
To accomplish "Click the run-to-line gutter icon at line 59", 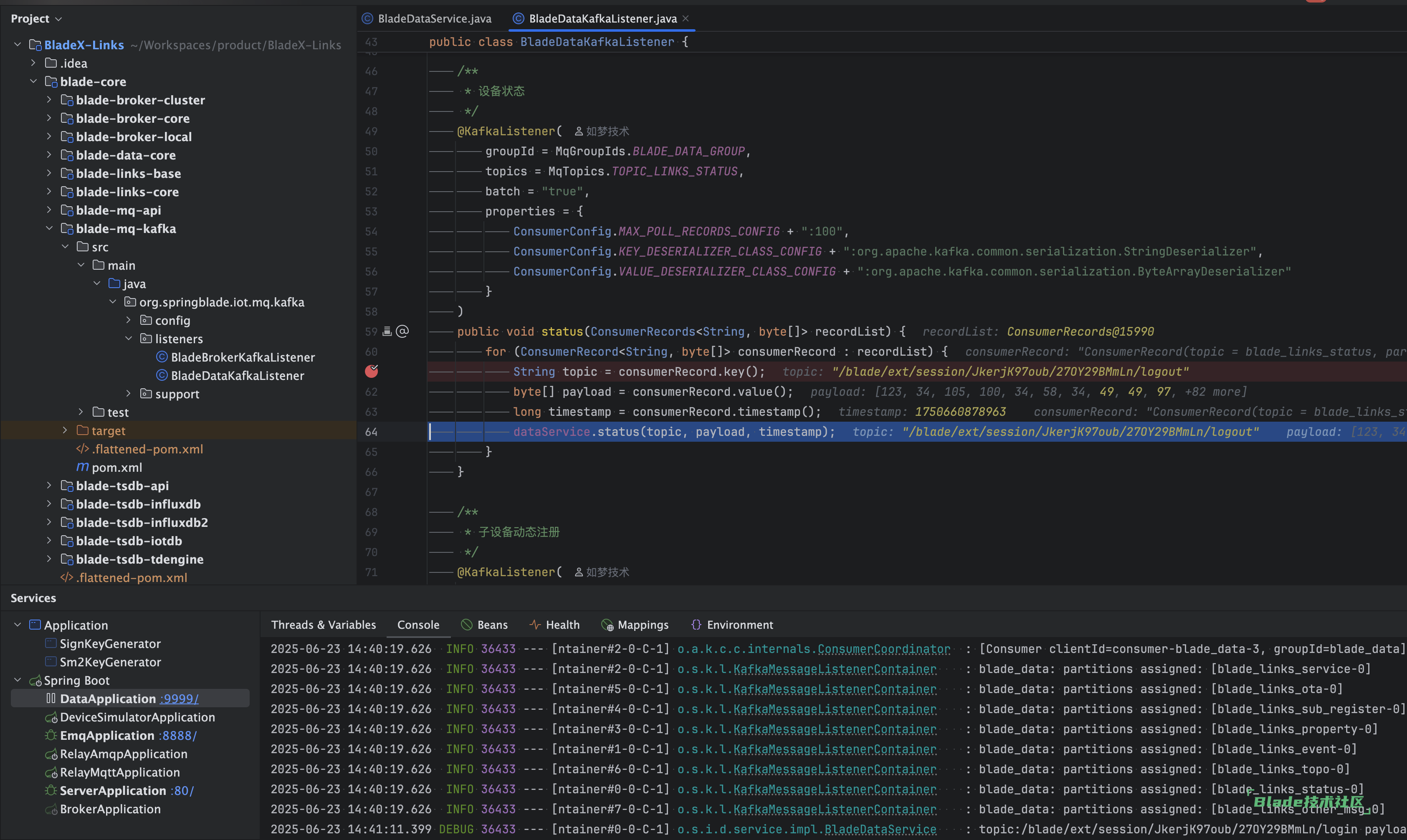I will click(387, 331).
